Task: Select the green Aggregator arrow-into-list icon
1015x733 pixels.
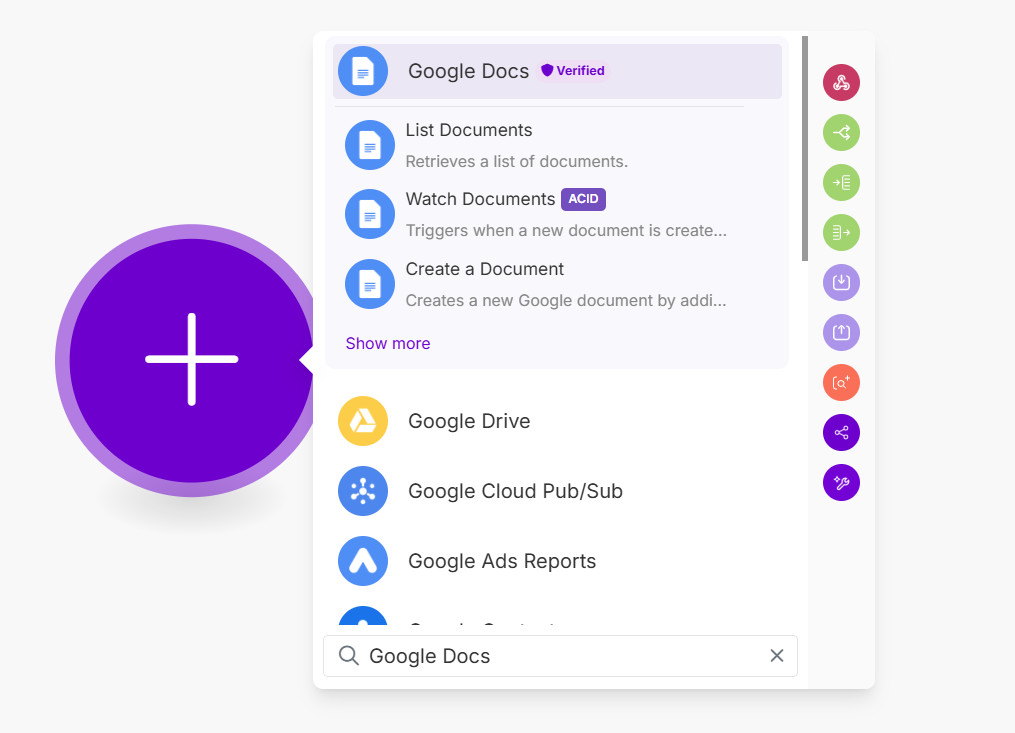Action: point(842,183)
